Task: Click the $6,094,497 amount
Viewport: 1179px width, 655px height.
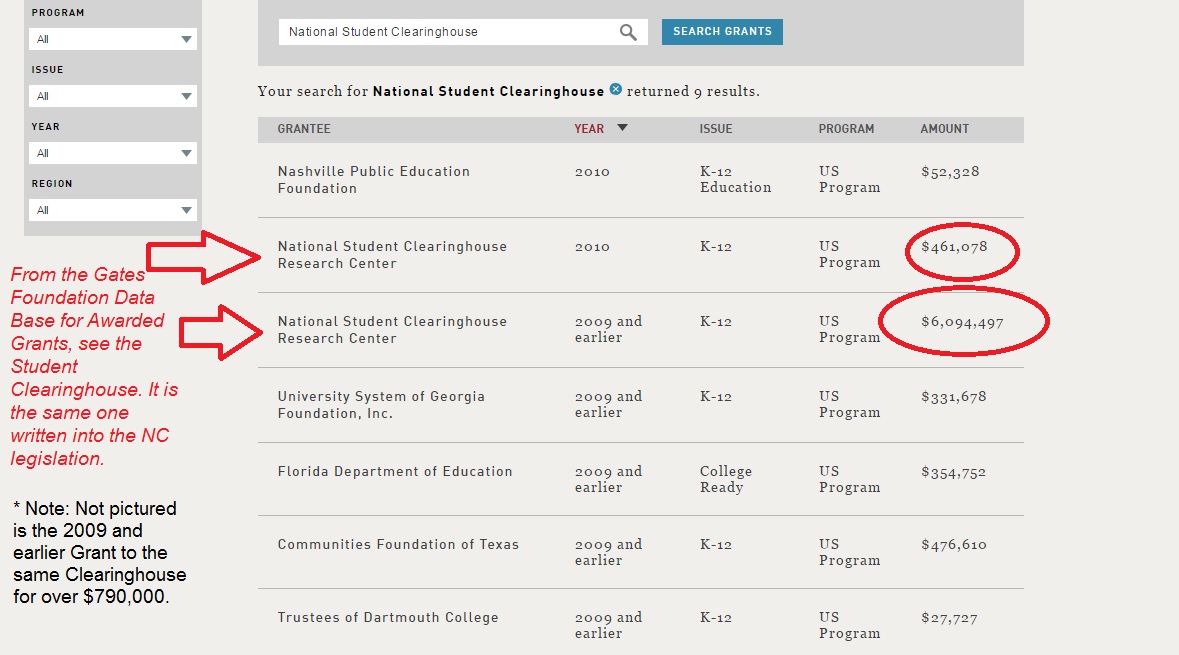Action: point(962,323)
